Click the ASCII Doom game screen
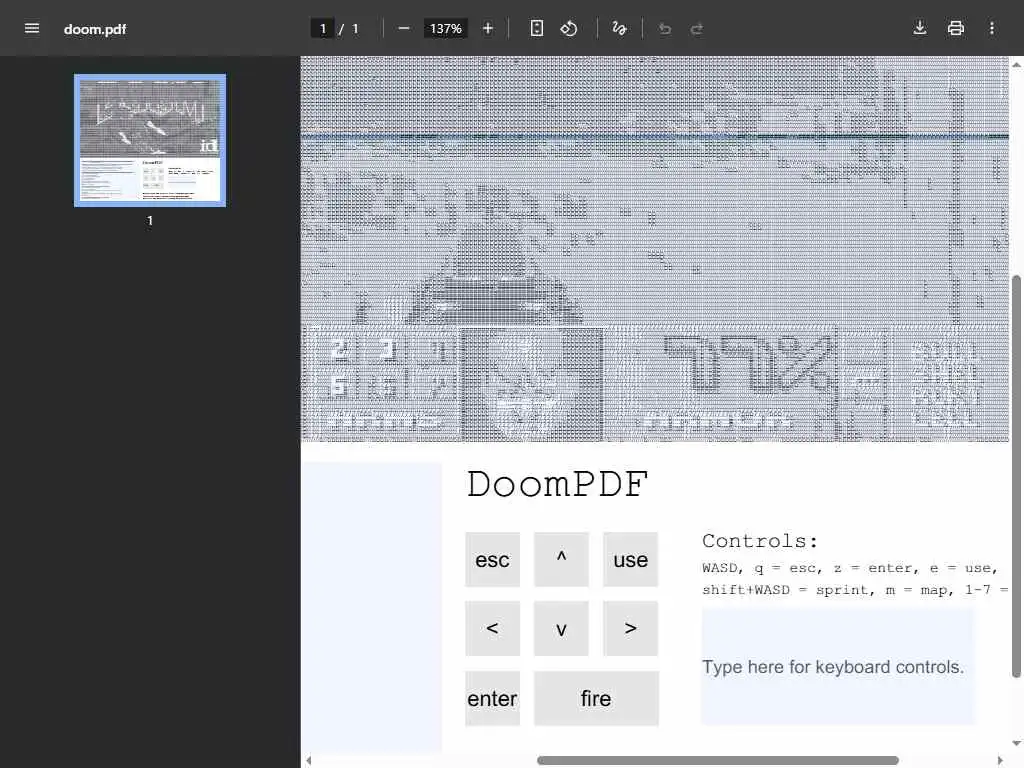 click(655, 249)
